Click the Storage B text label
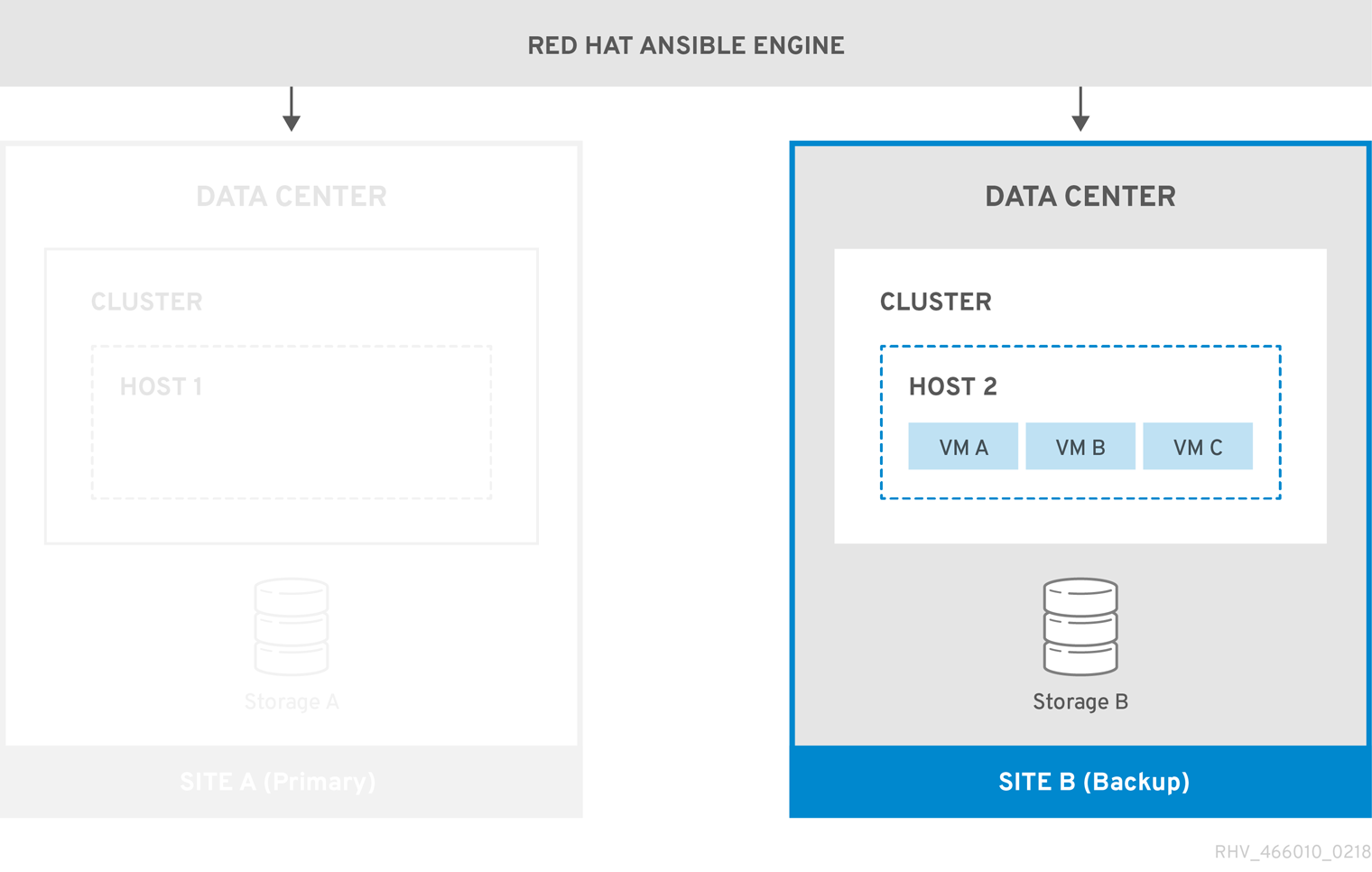This screenshot has height=872, width=1372. coord(1080,702)
